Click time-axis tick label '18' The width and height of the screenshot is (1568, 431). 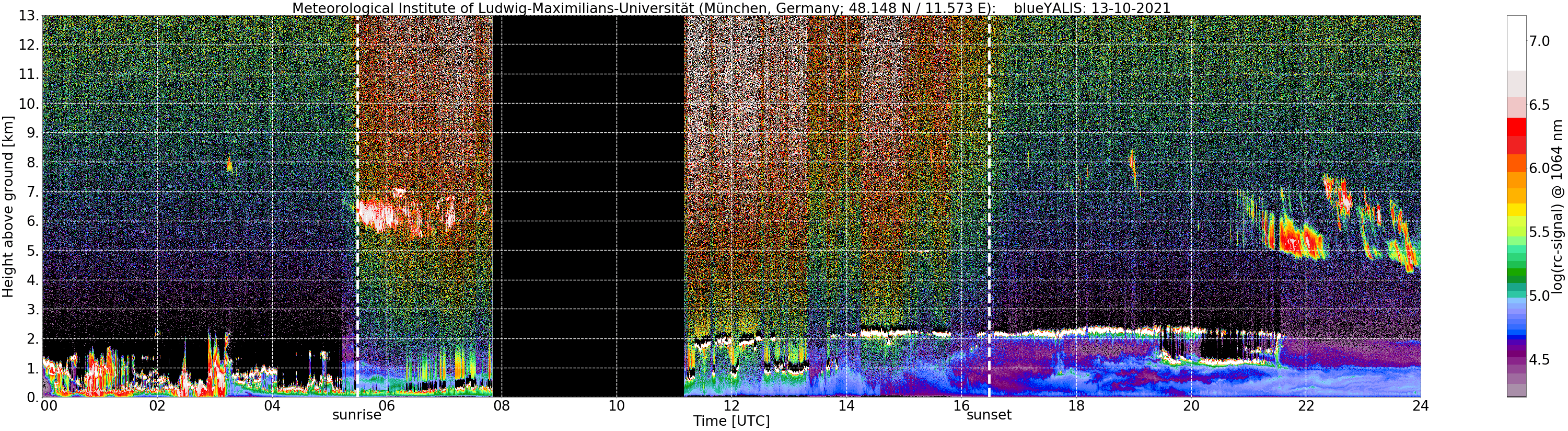1076,405
